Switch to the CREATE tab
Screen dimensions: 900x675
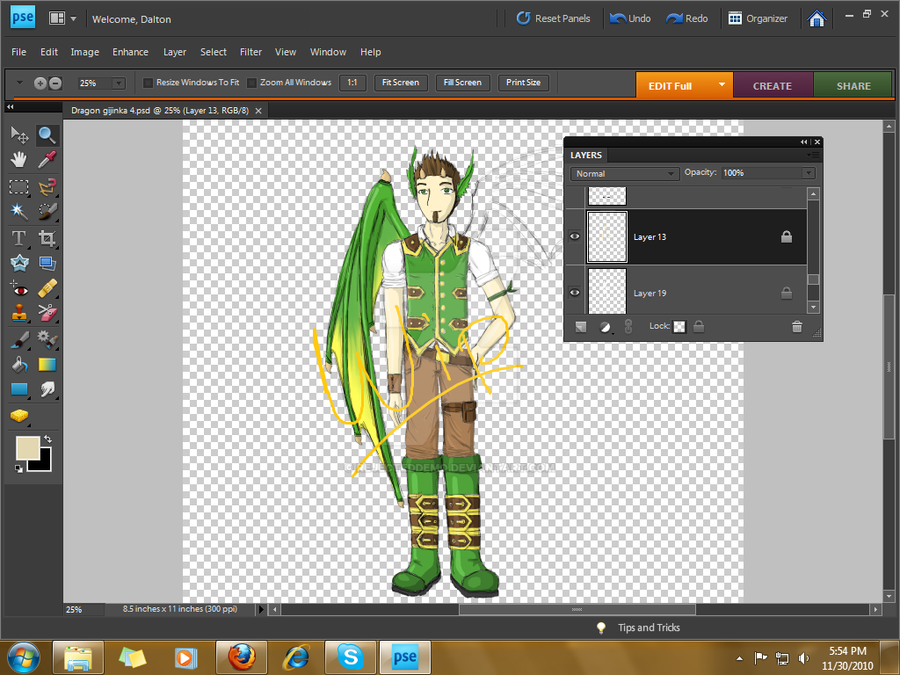(x=773, y=86)
